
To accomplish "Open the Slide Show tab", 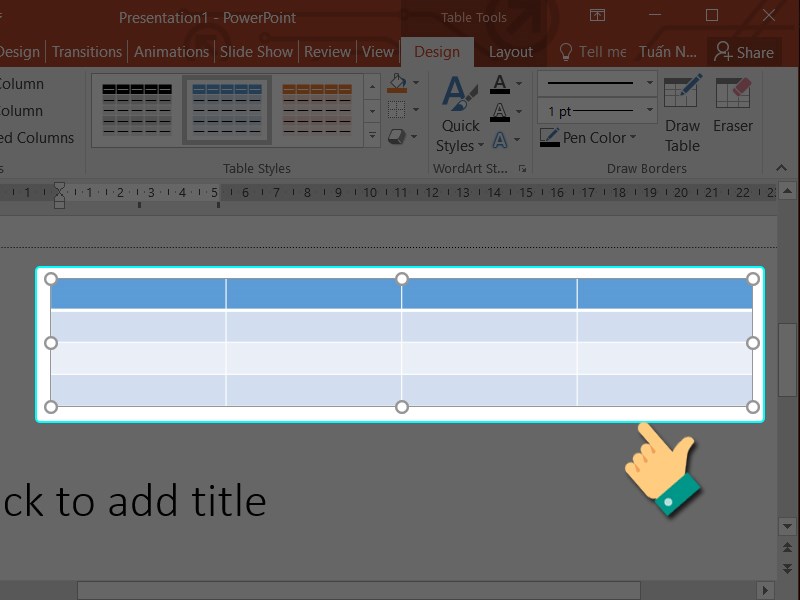I will click(x=257, y=52).
